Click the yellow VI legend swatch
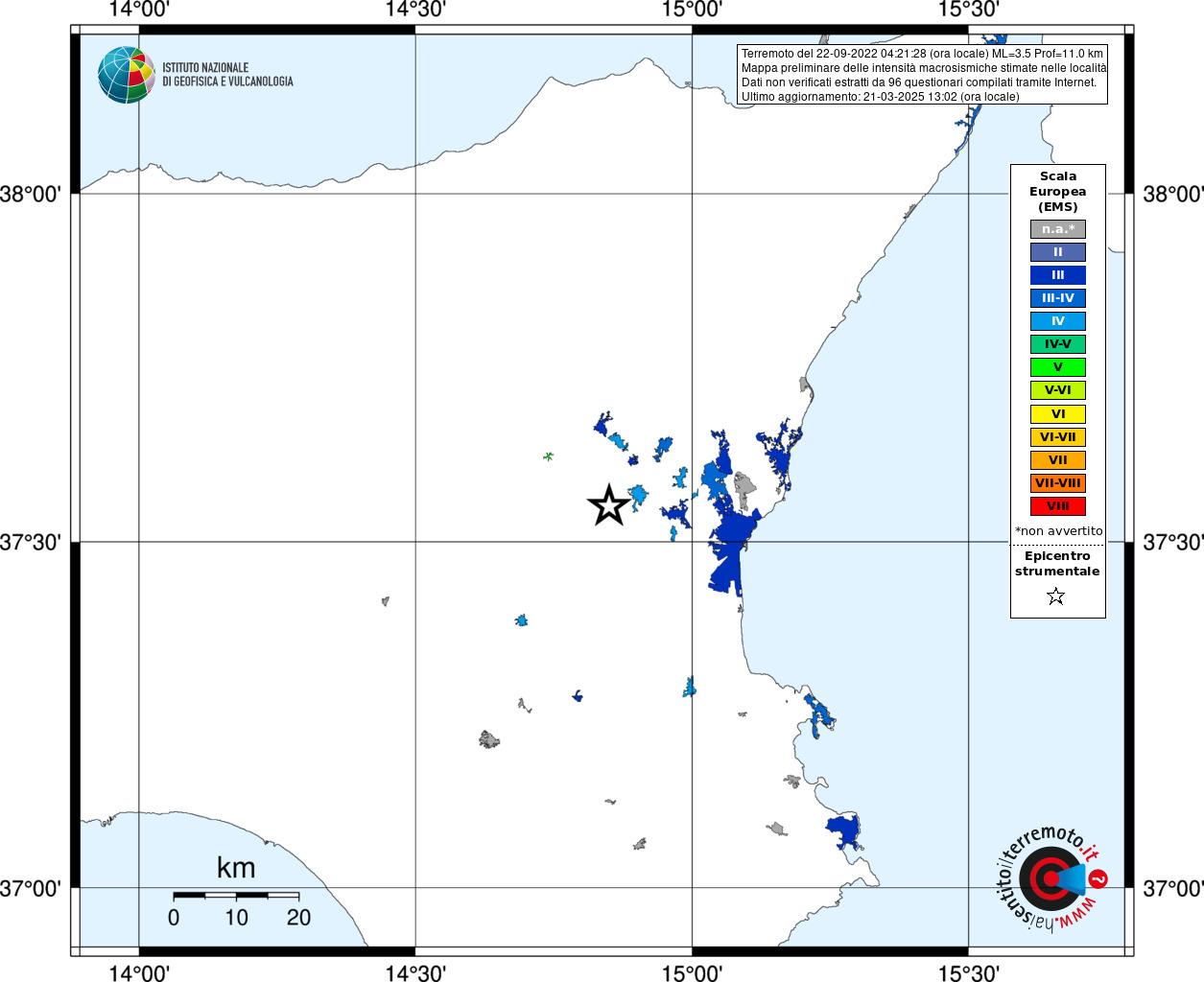 1058,414
